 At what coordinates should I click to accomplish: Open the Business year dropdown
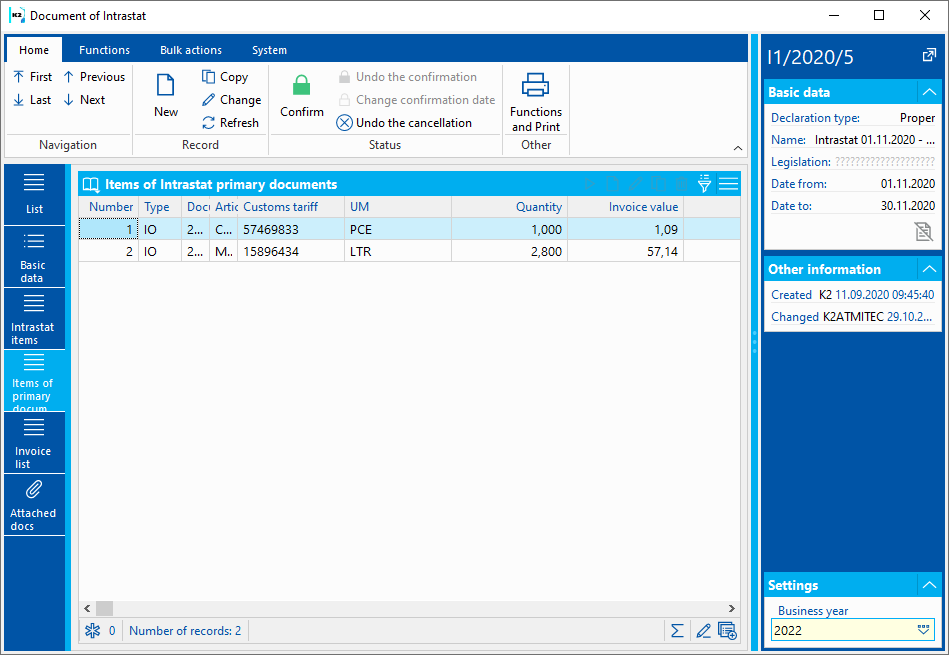pyautogui.click(x=923, y=630)
